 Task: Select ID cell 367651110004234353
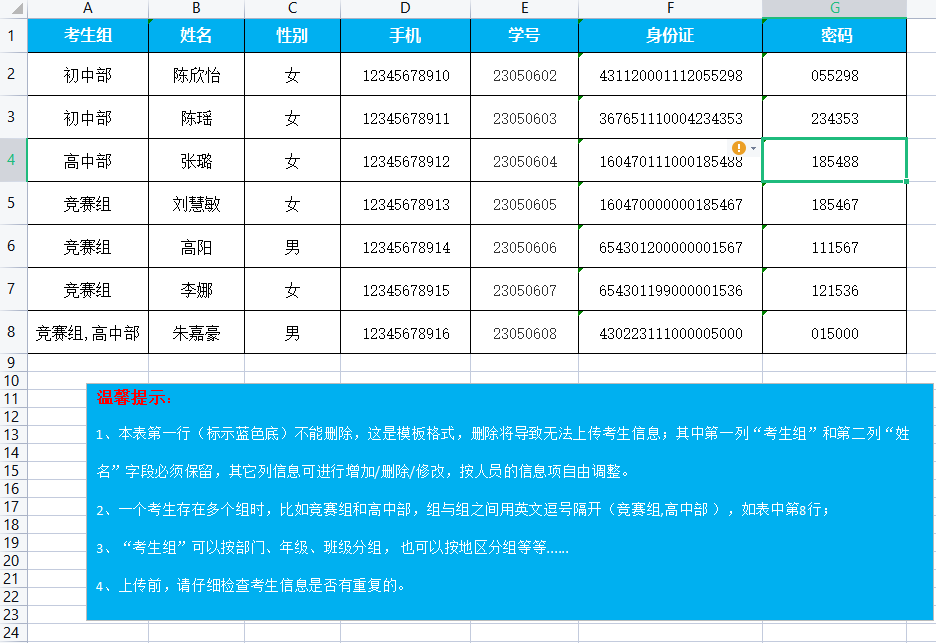(670, 118)
